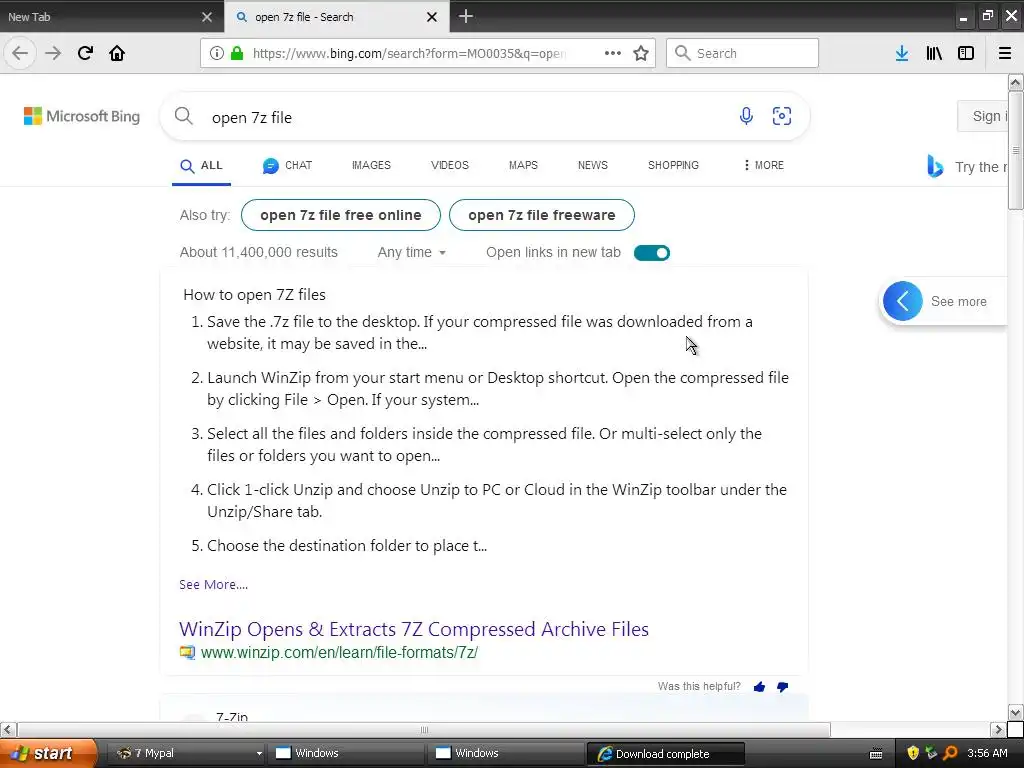Click the vertical scrollbar up arrow
Image resolution: width=1024 pixels, height=768 pixels.
[1016, 82]
